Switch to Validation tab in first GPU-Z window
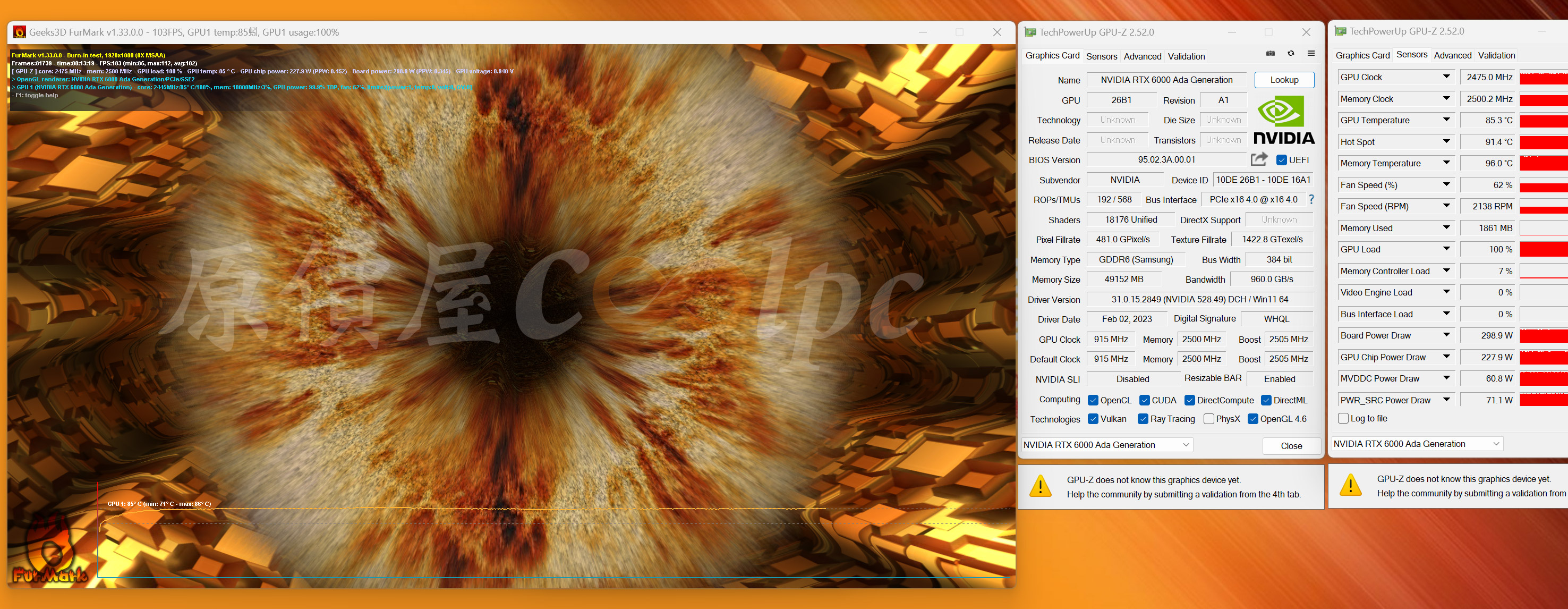This screenshot has width=1568, height=609. click(x=1186, y=57)
